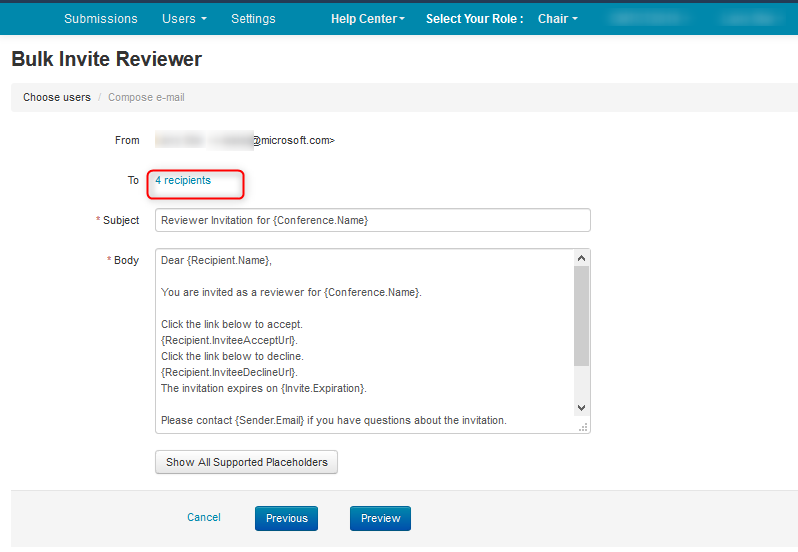Expand the Users dropdown menu

184,19
